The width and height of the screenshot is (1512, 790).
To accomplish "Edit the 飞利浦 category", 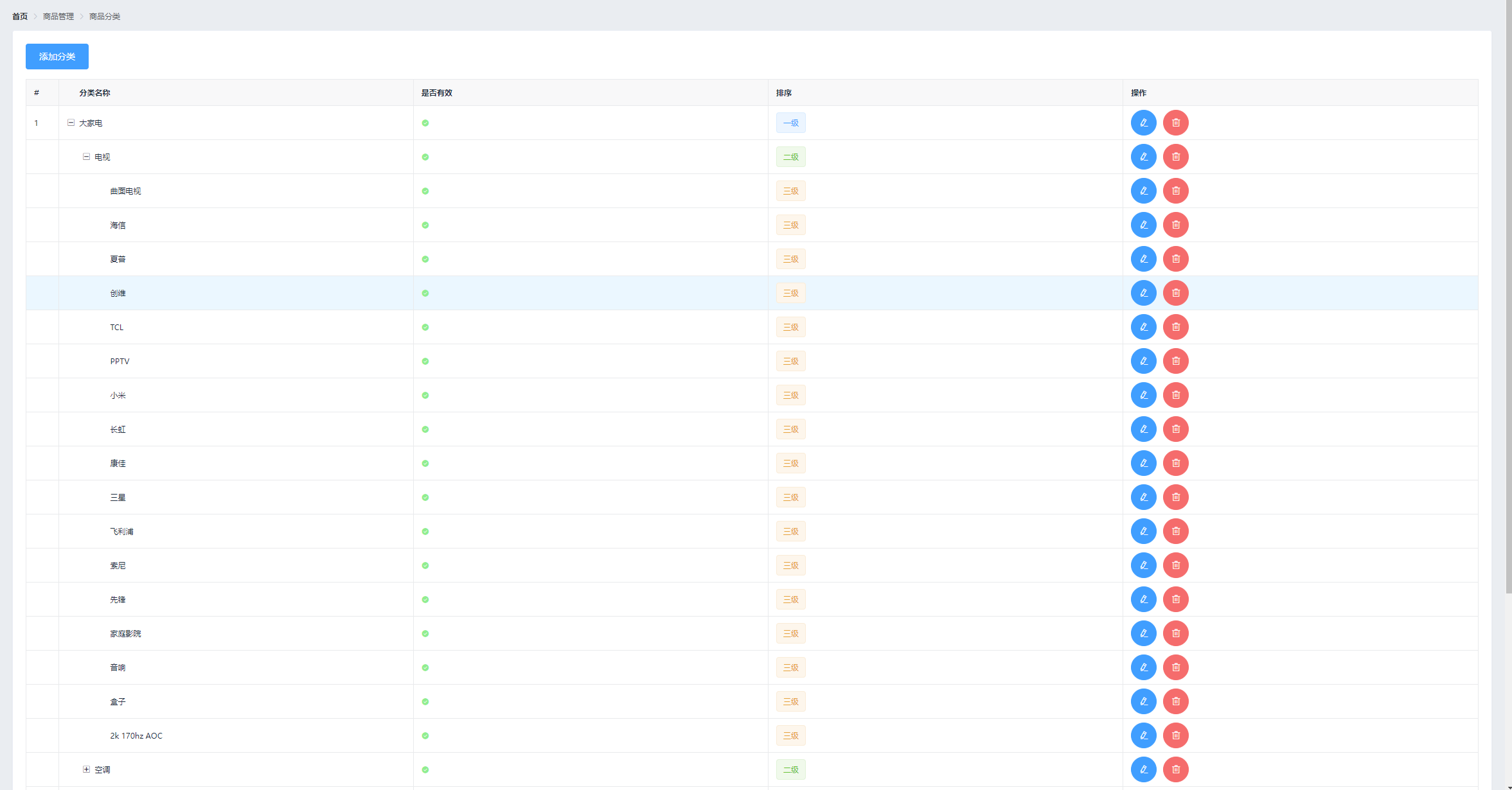I will tap(1144, 531).
